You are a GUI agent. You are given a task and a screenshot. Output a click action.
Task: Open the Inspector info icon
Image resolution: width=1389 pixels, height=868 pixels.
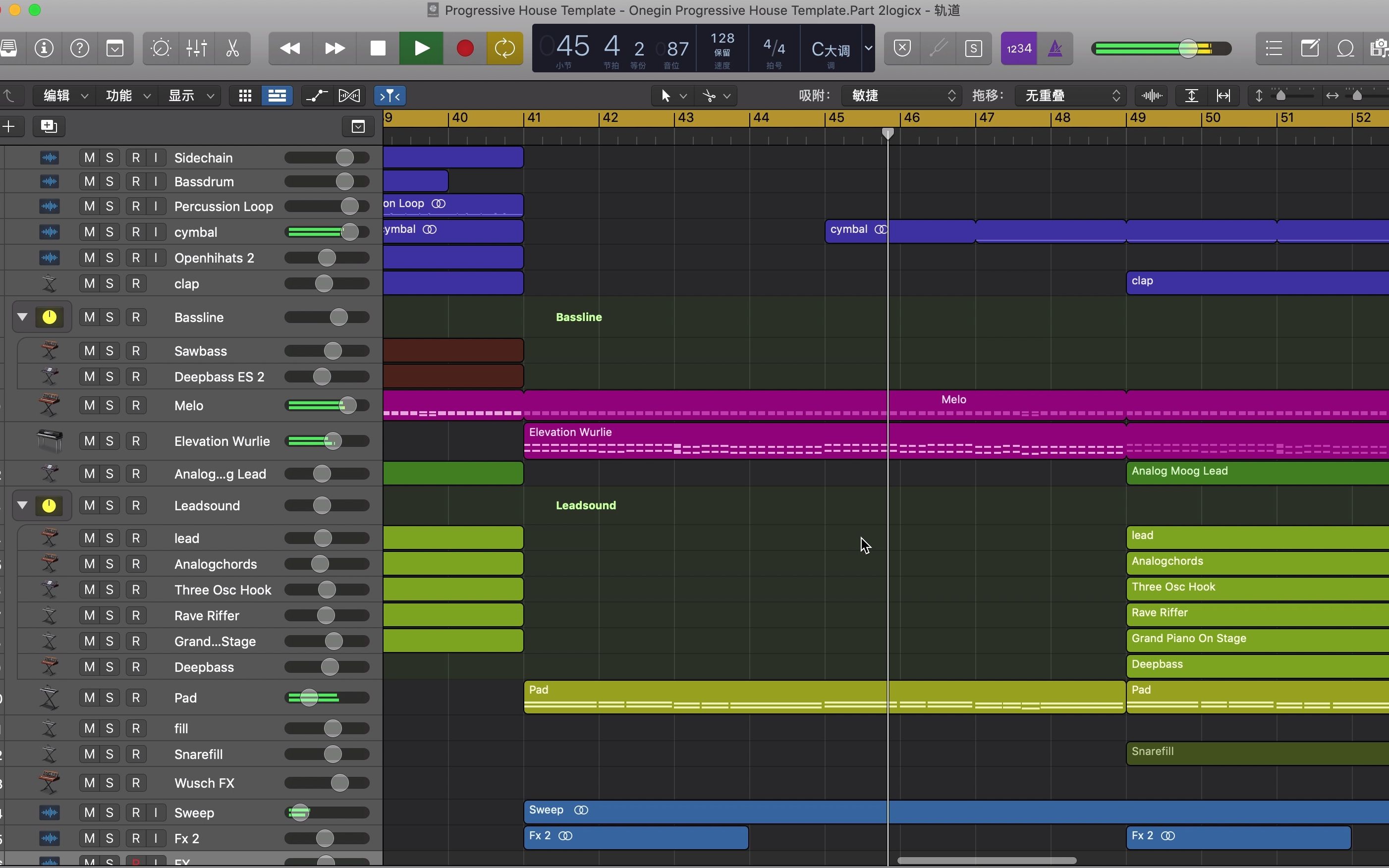[44, 48]
